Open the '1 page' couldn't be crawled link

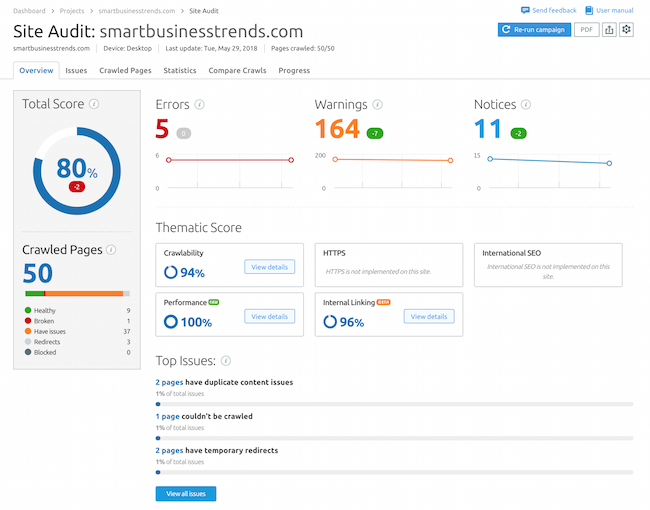[x=167, y=416]
